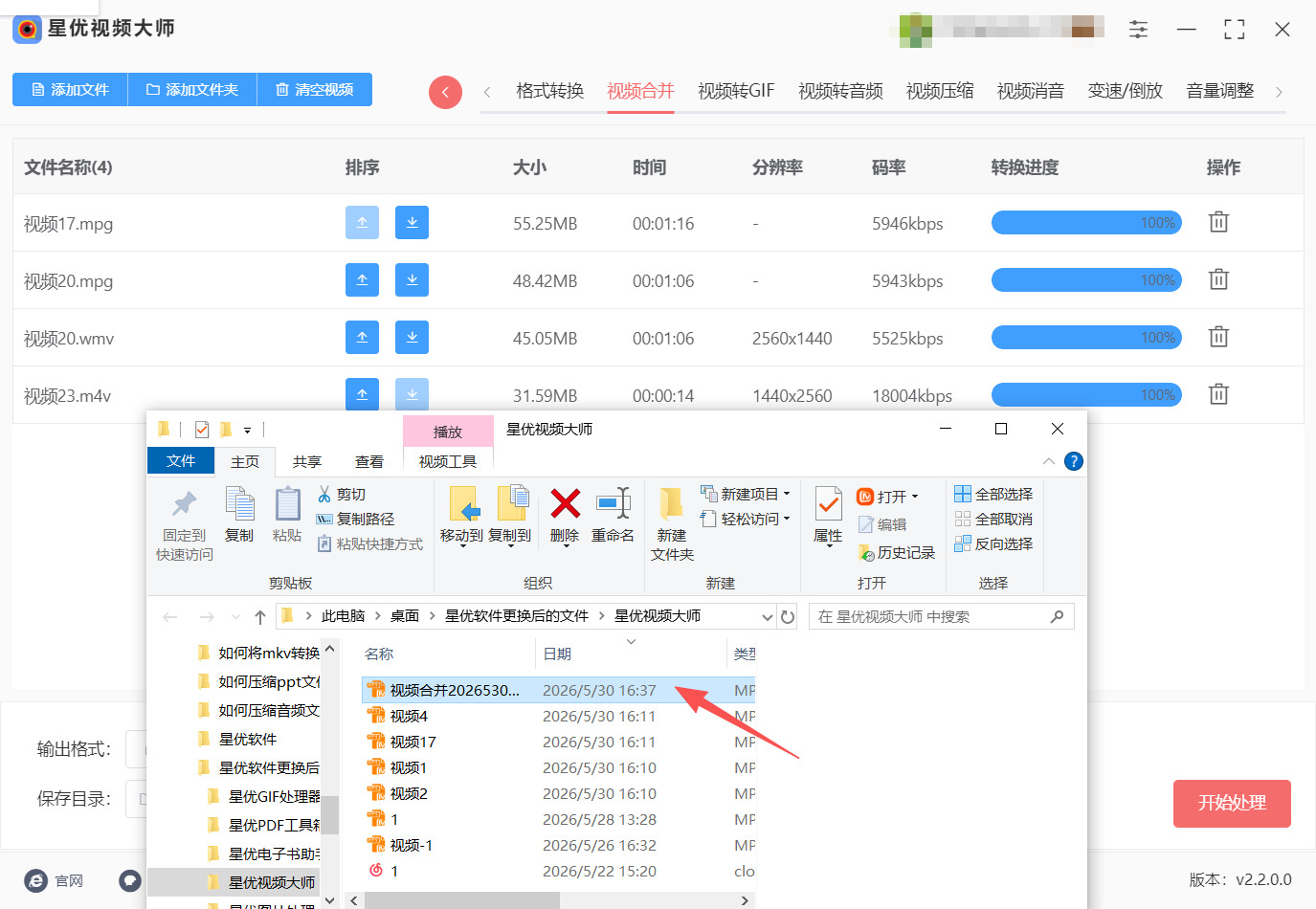Click the red circular back button
The height and width of the screenshot is (909, 1316).
(445, 92)
